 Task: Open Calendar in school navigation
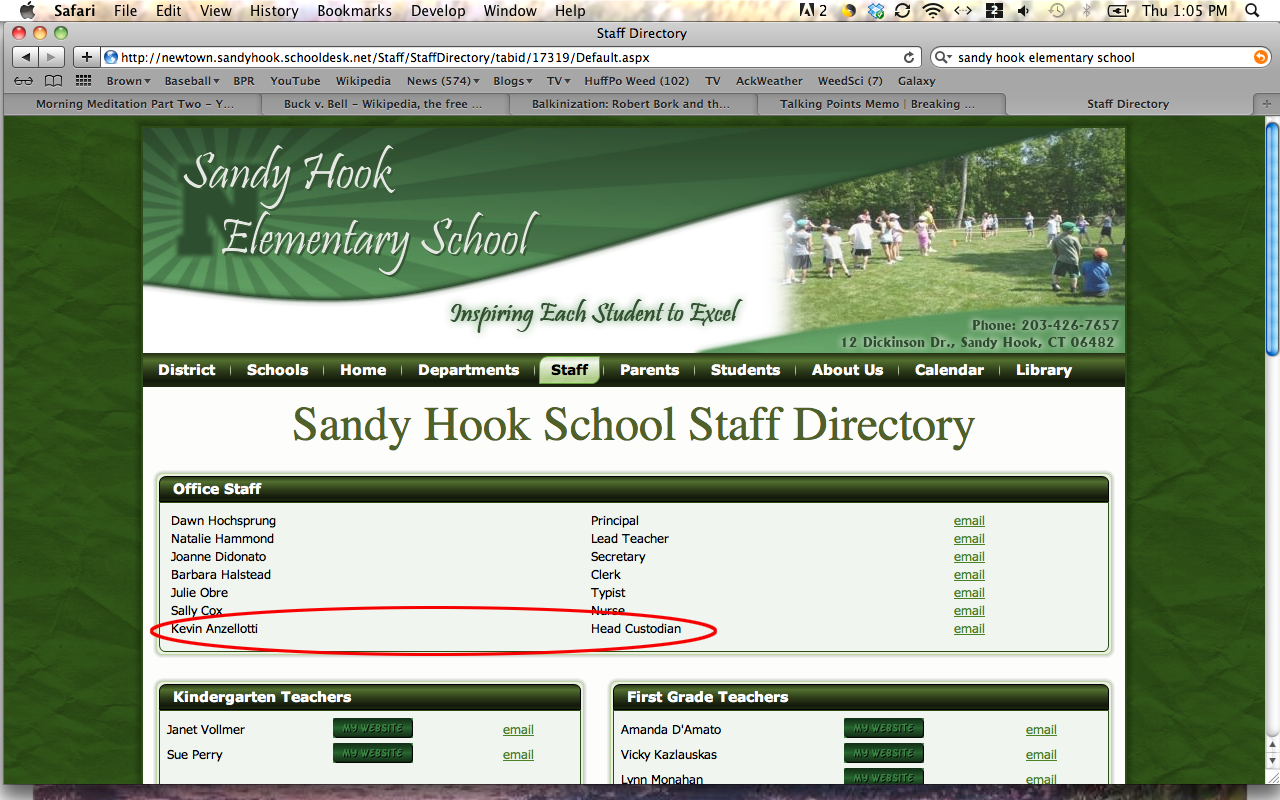pyautogui.click(x=949, y=370)
